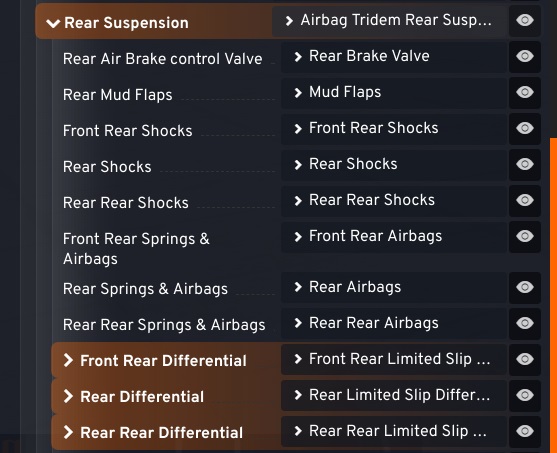Screen dimensions: 557x453
Task: Open the Mud Flaps part selector
Action: [x=394, y=92]
